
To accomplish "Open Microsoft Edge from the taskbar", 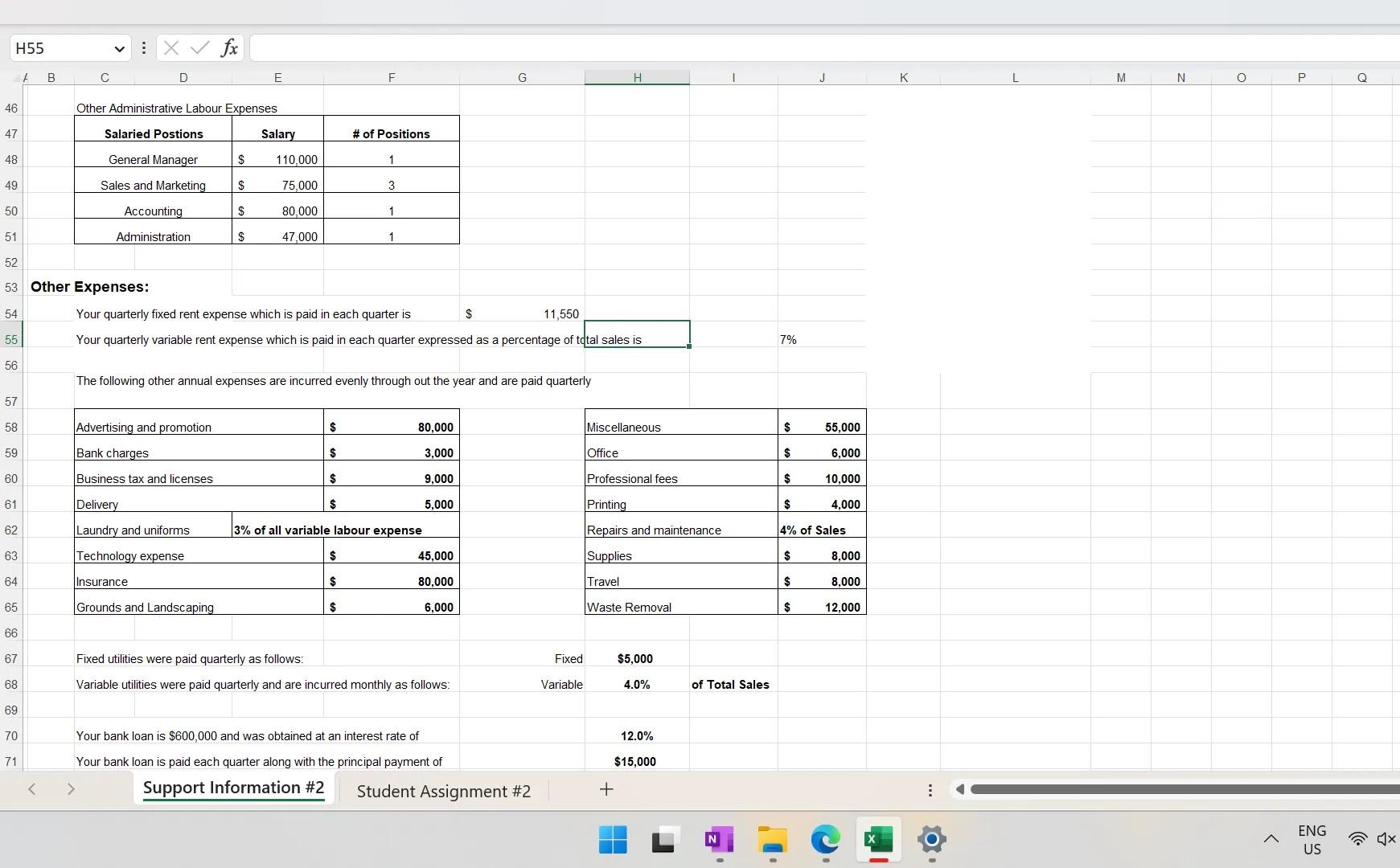I will coord(825,840).
